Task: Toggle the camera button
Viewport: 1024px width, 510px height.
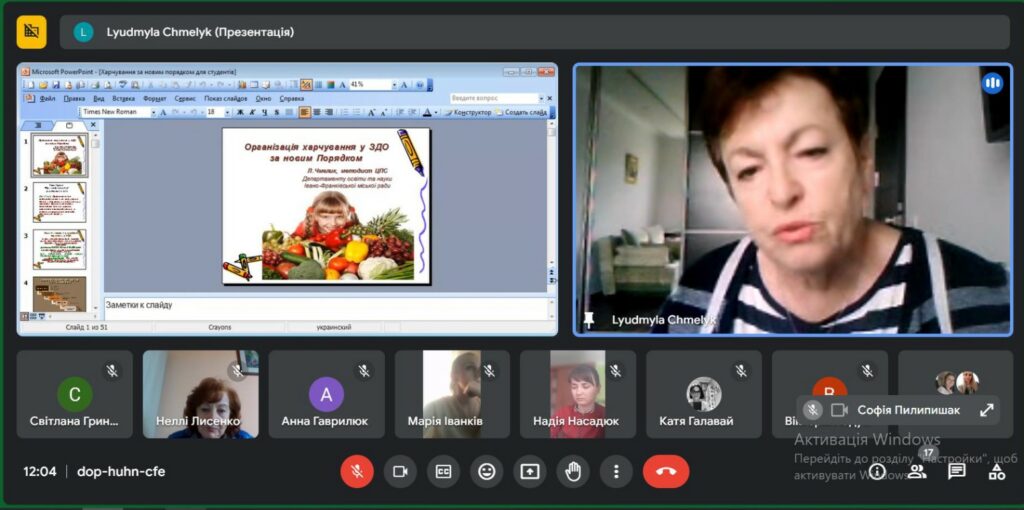Action: coord(400,471)
